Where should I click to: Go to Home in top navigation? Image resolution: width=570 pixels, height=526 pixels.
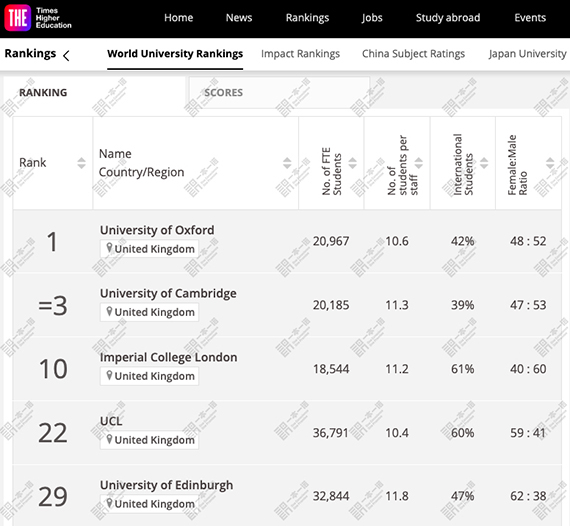pyautogui.click(x=178, y=17)
